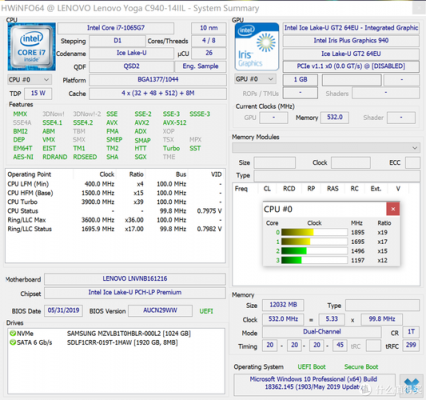The image size is (426, 400).
Task: Click the Intel Core i7 logo
Action: coord(32,46)
